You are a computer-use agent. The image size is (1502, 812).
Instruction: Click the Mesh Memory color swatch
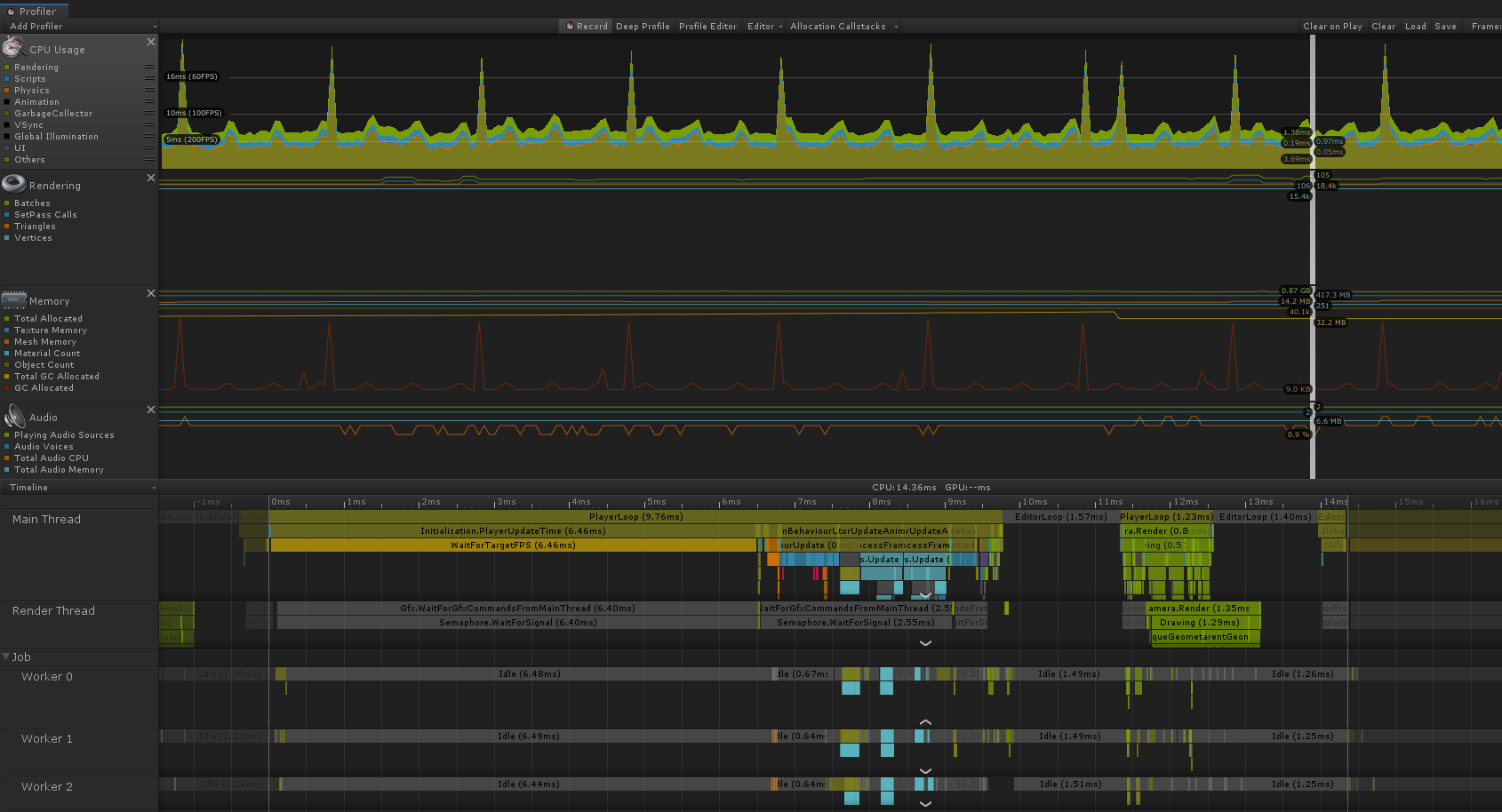tap(7, 342)
